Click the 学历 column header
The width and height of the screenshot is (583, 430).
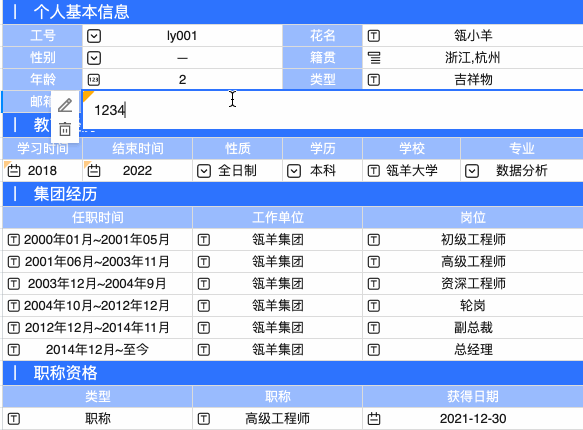(322, 149)
